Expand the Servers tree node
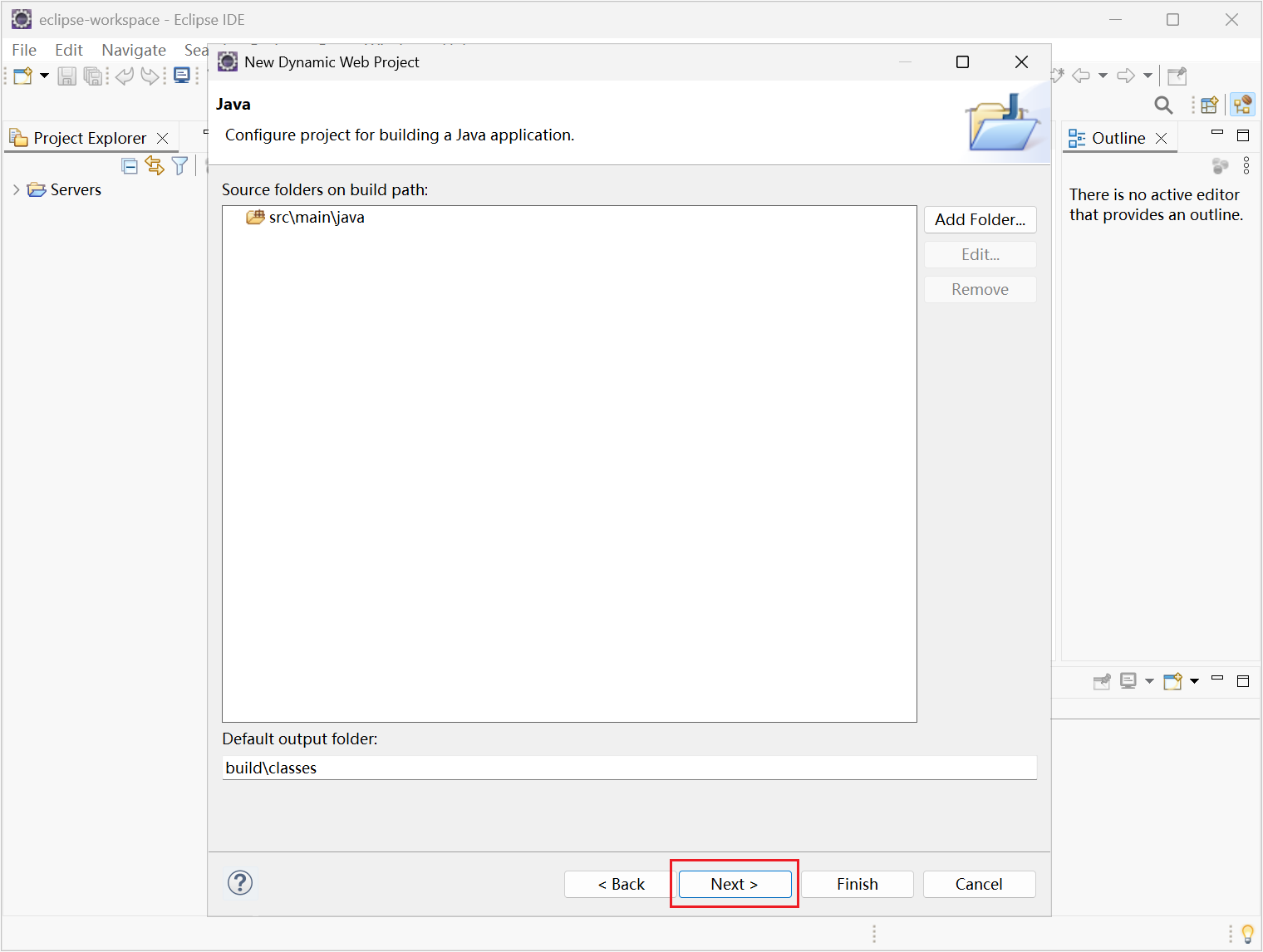This screenshot has height=952, width=1263. click(16, 189)
